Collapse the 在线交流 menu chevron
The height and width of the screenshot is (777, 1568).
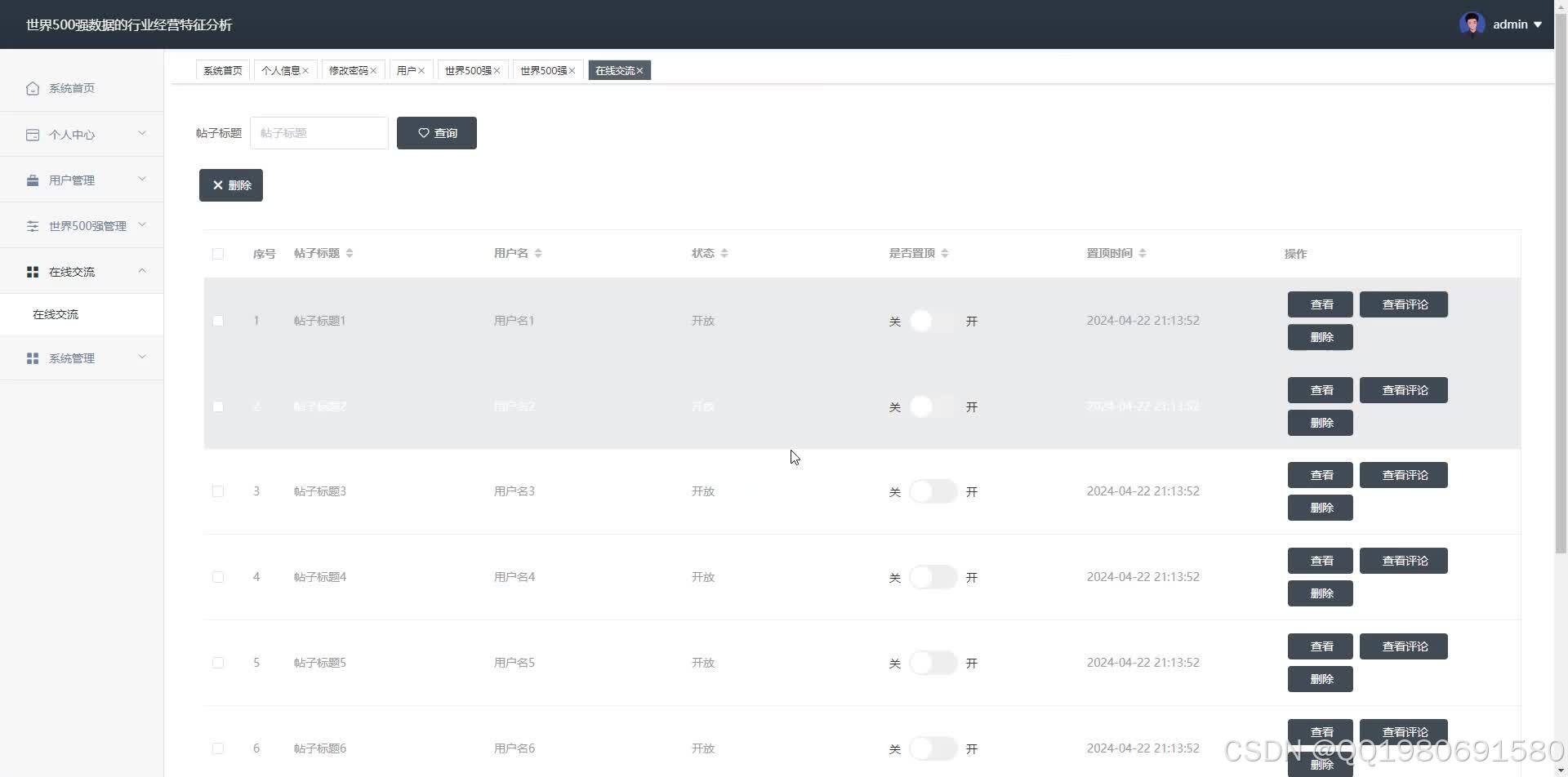click(142, 270)
